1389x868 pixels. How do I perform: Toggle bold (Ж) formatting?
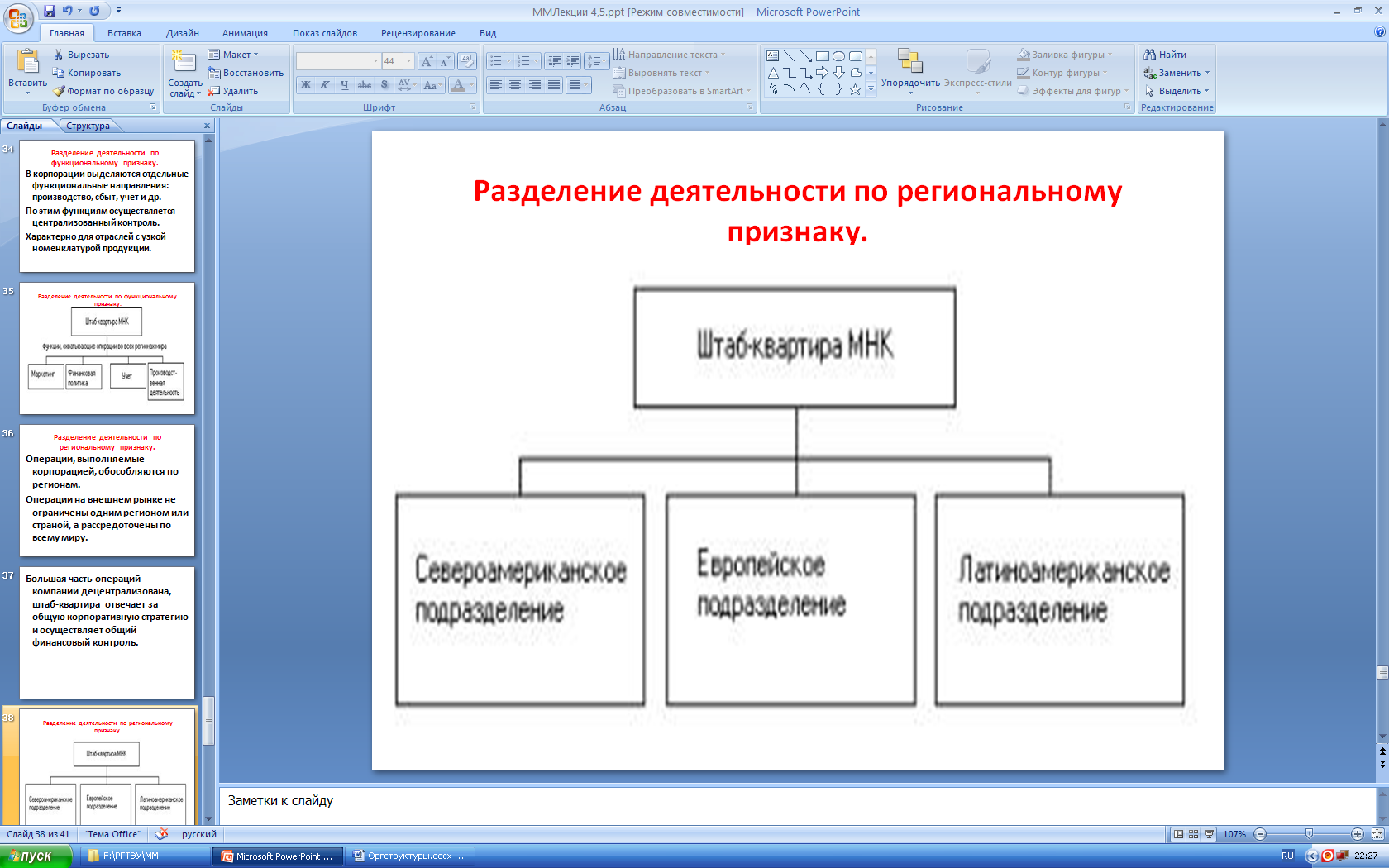pos(306,85)
